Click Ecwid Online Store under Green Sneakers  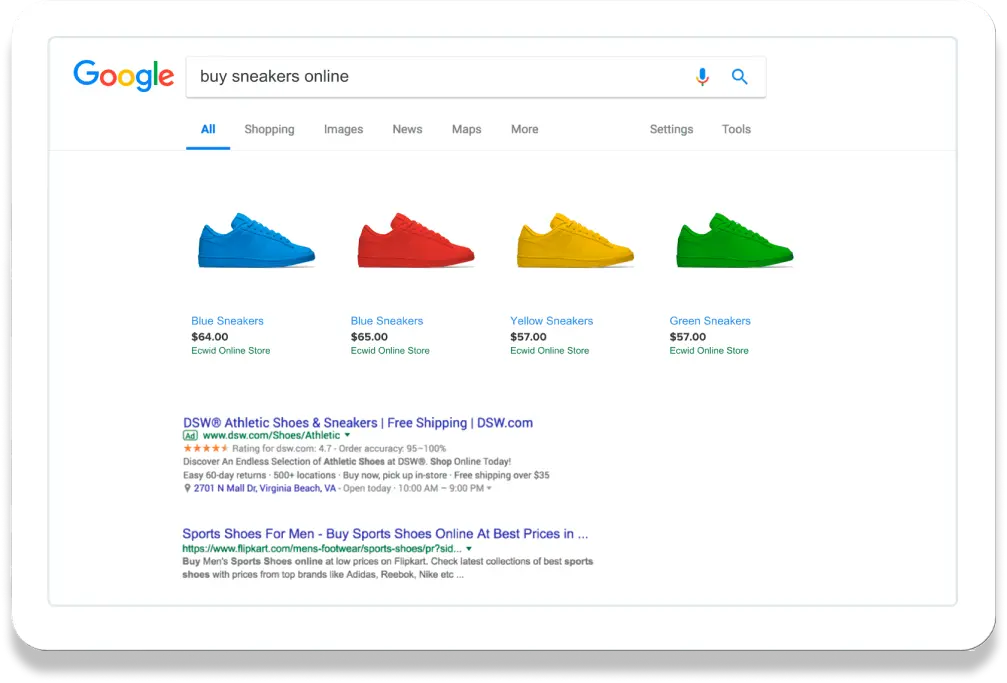(x=709, y=351)
